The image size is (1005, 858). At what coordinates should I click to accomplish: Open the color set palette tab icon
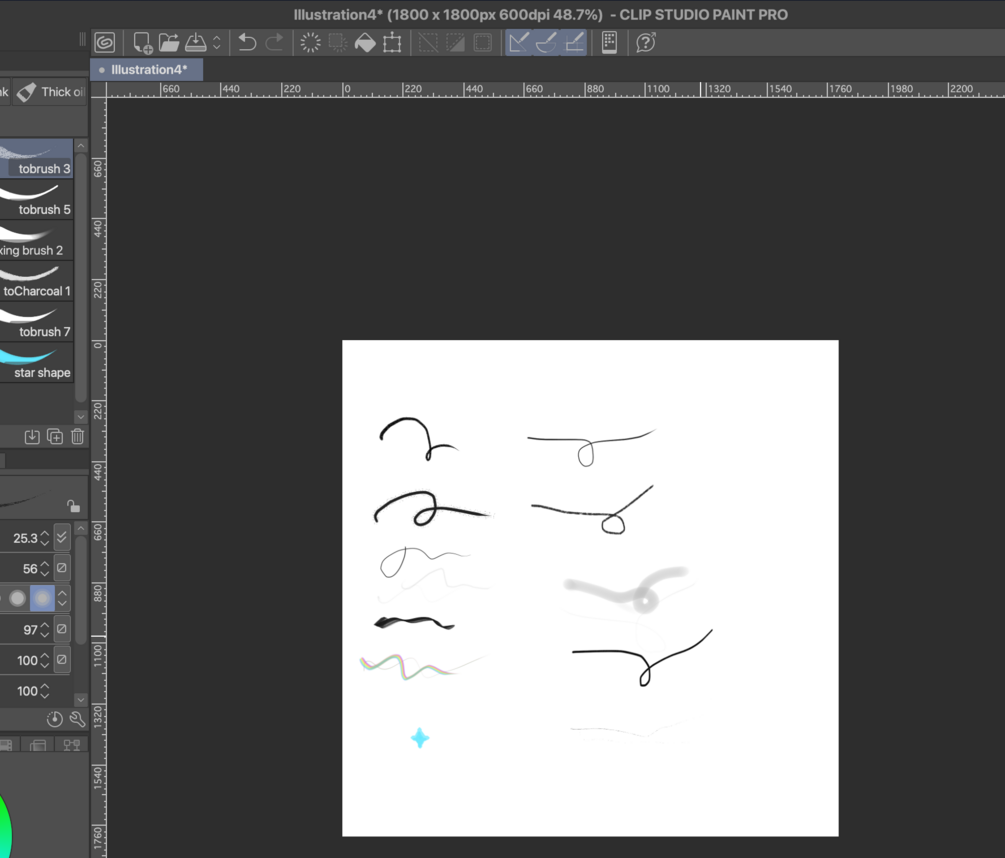6,745
